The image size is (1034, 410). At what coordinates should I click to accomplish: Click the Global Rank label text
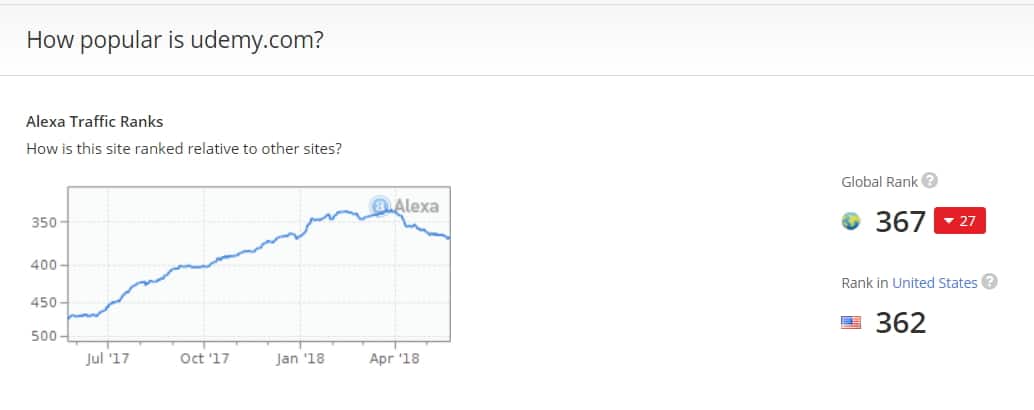[880, 182]
